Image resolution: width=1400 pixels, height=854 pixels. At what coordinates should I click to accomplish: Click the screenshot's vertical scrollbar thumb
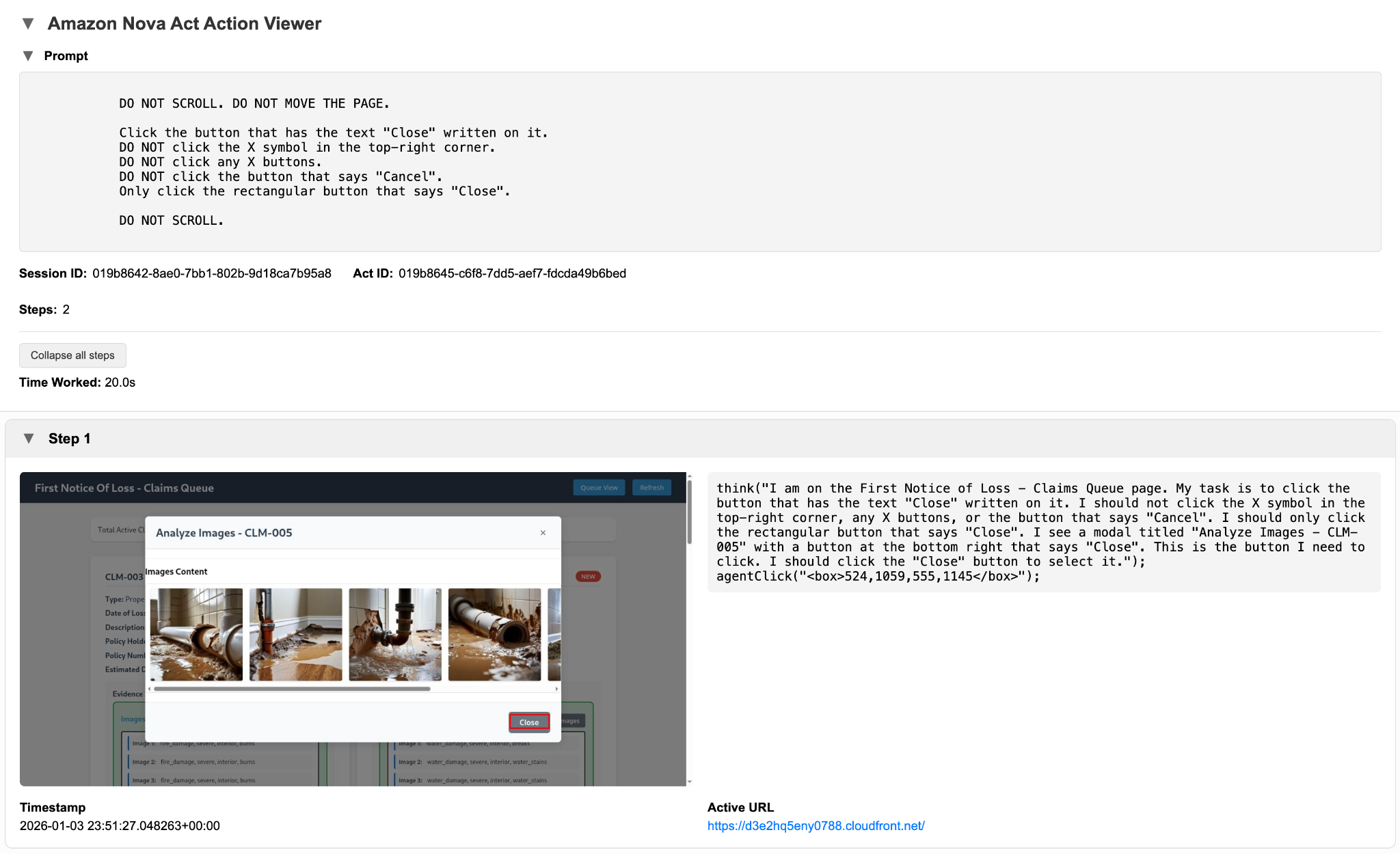click(690, 512)
